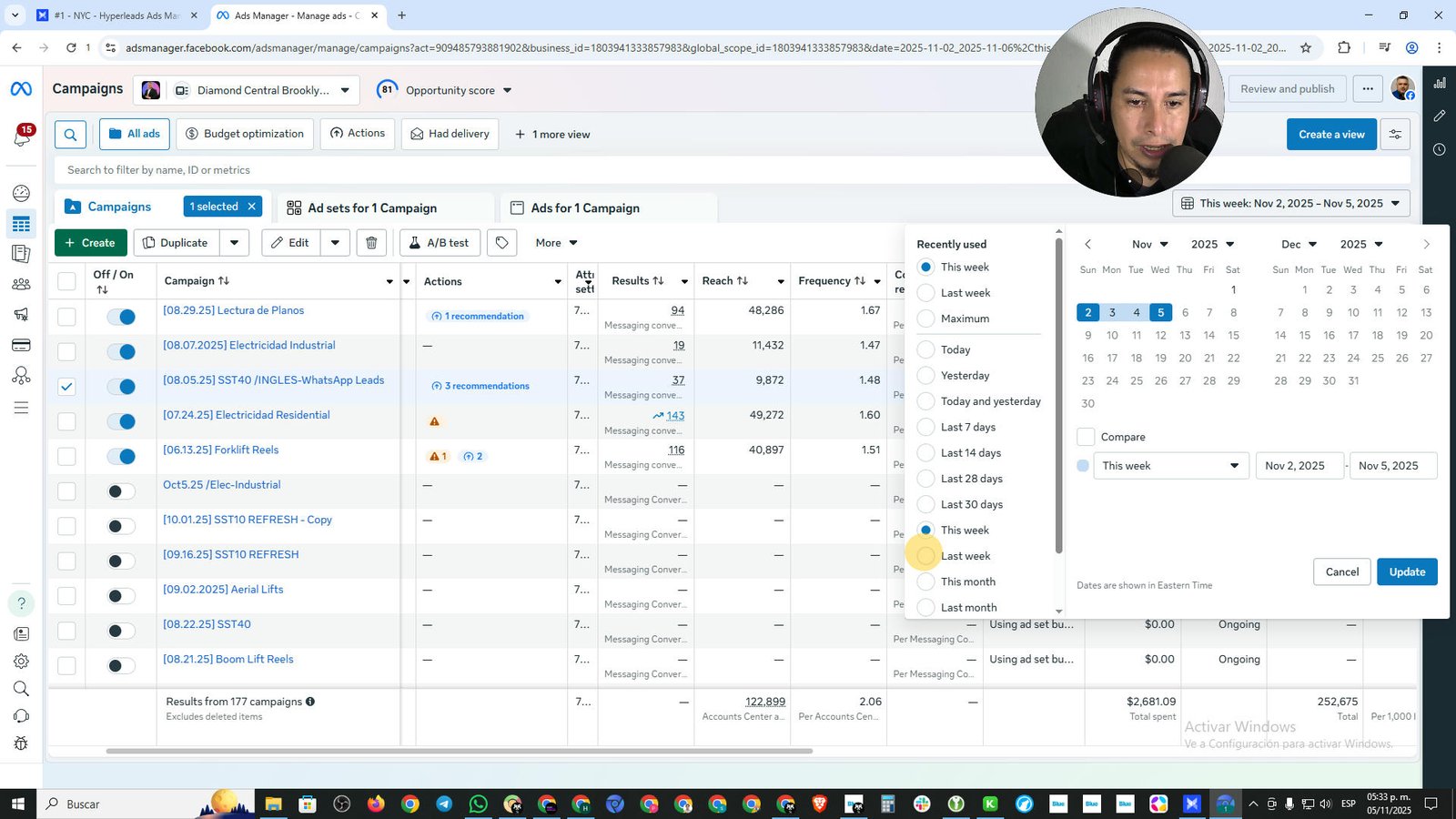
Task: Select the Budget optimization view
Action: 245,134
